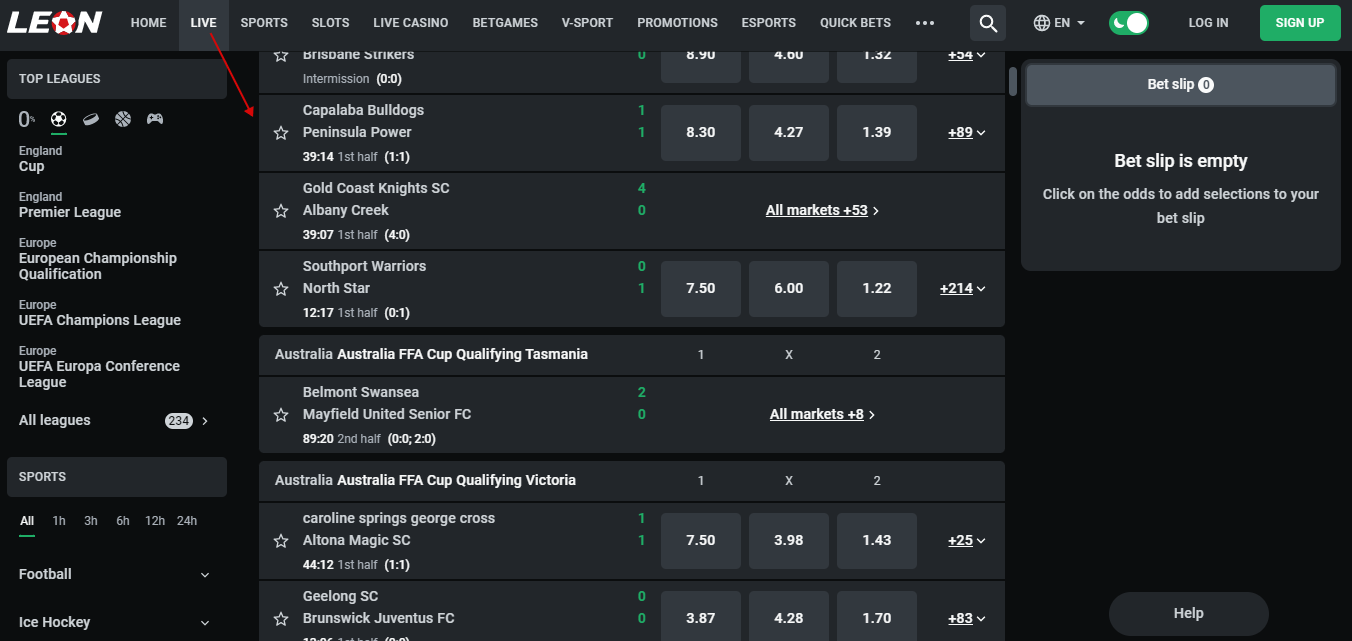This screenshot has width=1352, height=641.
Task: Click the Leon logo
Action: click(54, 22)
